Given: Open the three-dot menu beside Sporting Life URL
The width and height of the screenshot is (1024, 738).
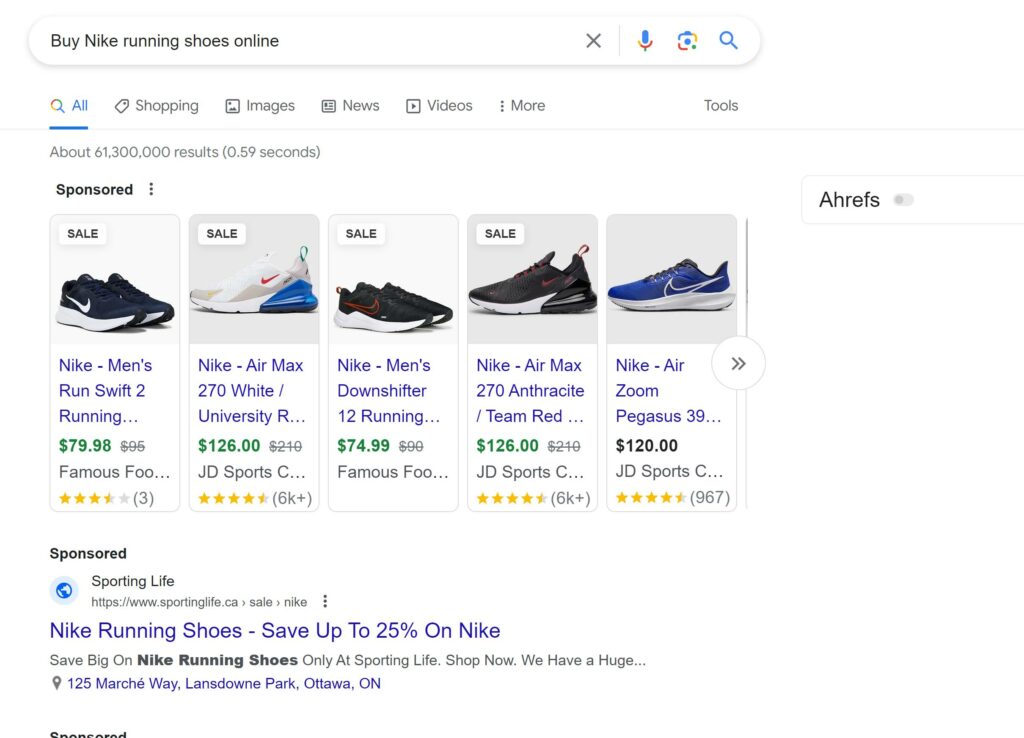Looking at the screenshot, I should [x=325, y=601].
